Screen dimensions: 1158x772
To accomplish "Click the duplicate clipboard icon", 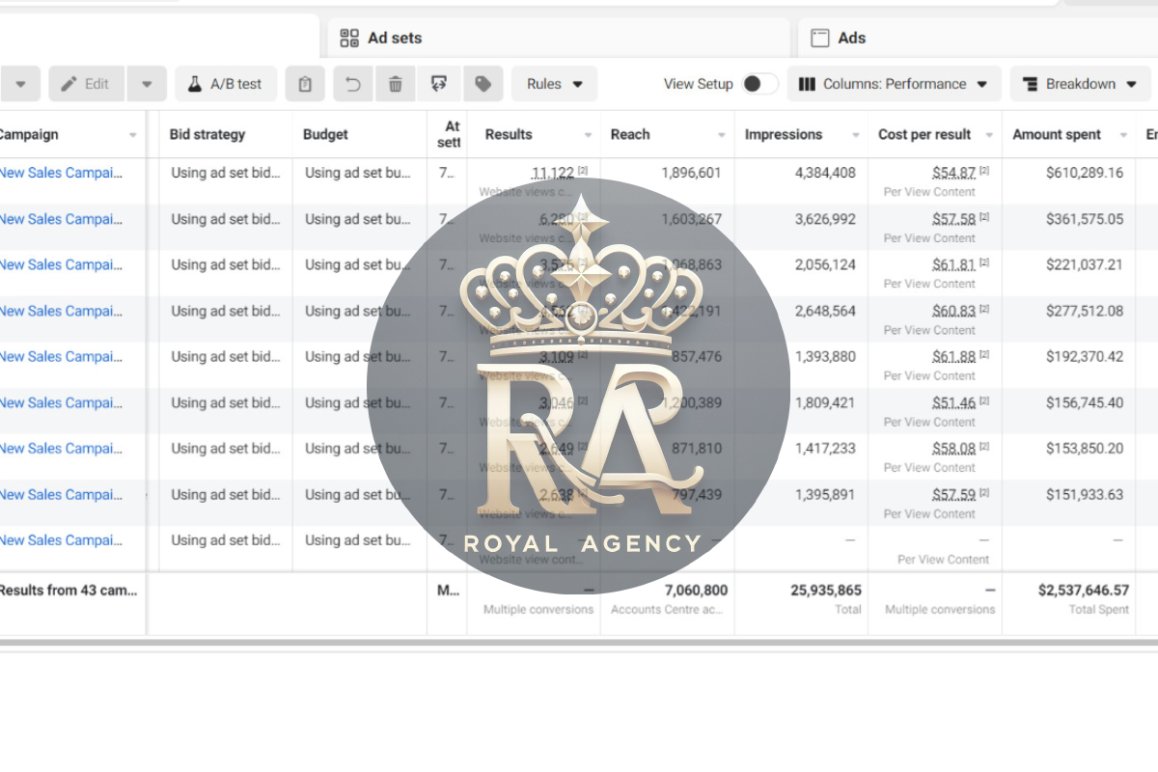I will pyautogui.click(x=305, y=84).
